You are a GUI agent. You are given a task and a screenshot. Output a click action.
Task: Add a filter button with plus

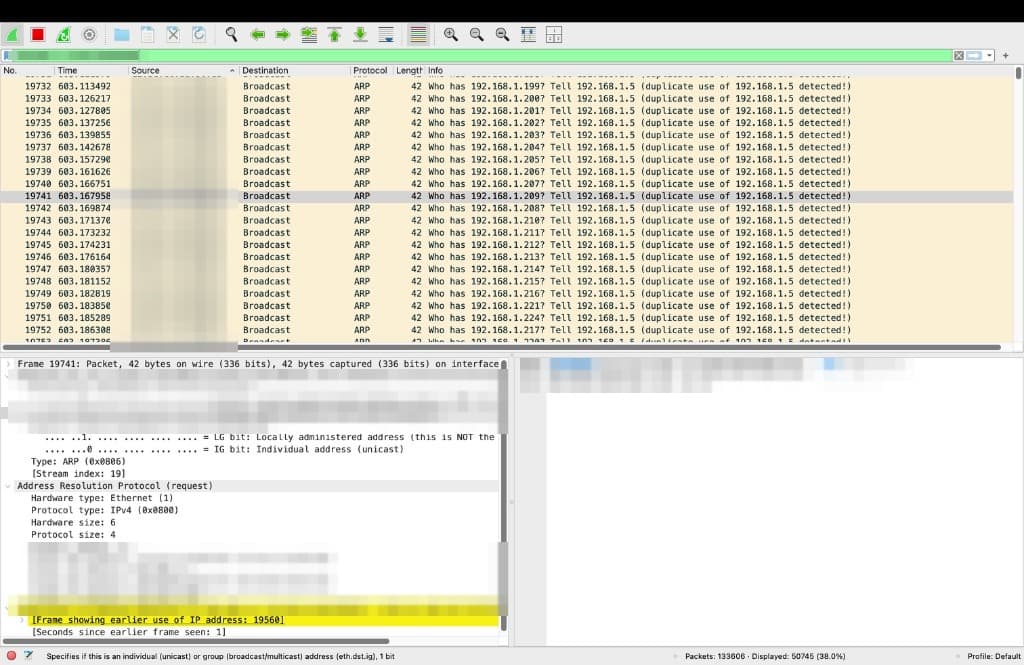click(x=1006, y=56)
